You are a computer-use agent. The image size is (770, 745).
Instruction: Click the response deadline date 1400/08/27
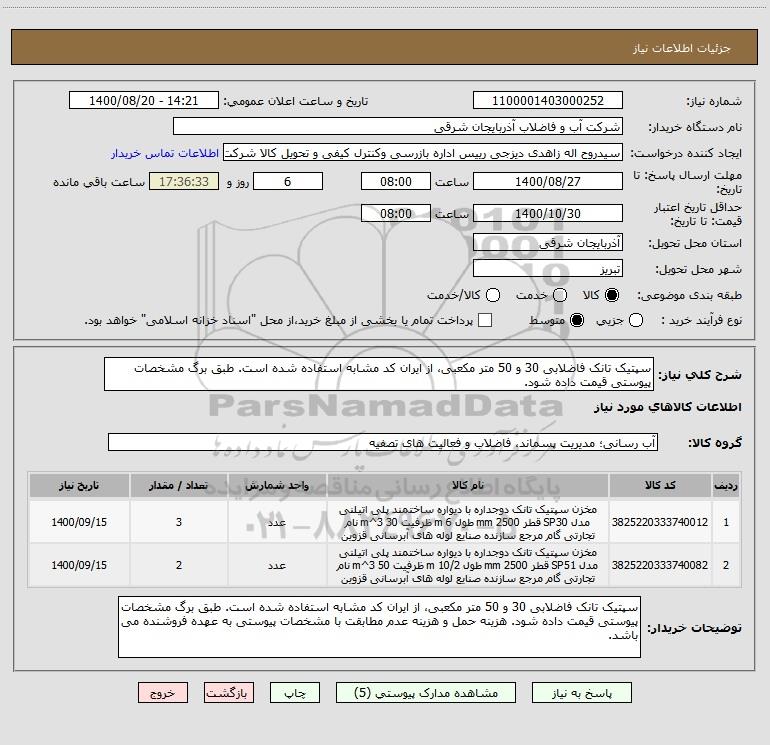pyautogui.click(x=548, y=182)
